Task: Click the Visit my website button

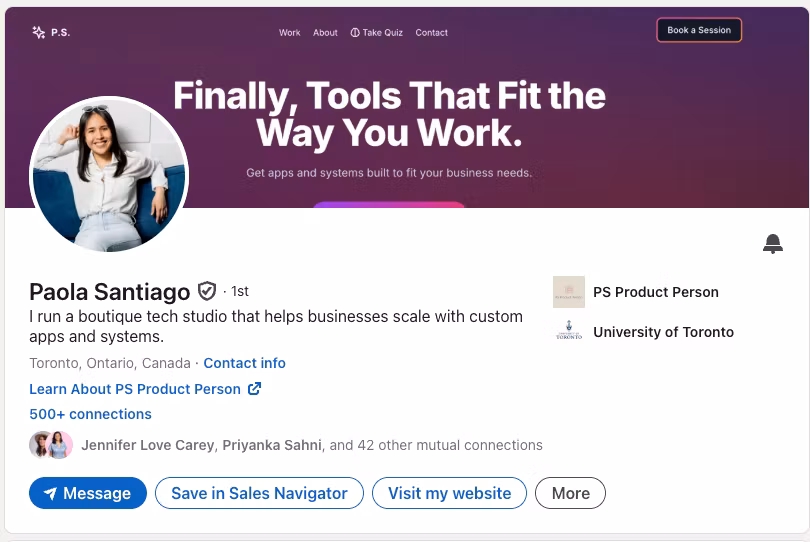Action: click(x=449, y=493)
